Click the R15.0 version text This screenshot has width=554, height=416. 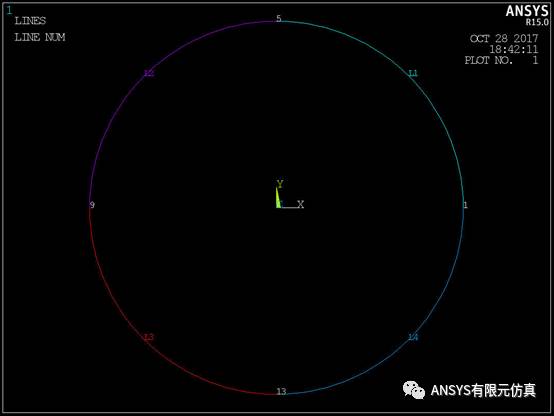[x=537, y=22]
